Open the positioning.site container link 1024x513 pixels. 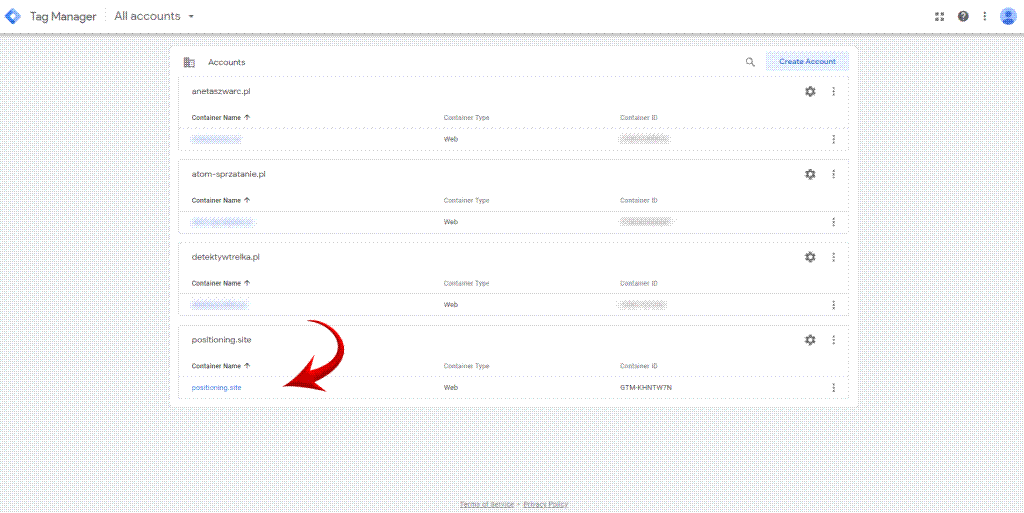pos(216,388)
